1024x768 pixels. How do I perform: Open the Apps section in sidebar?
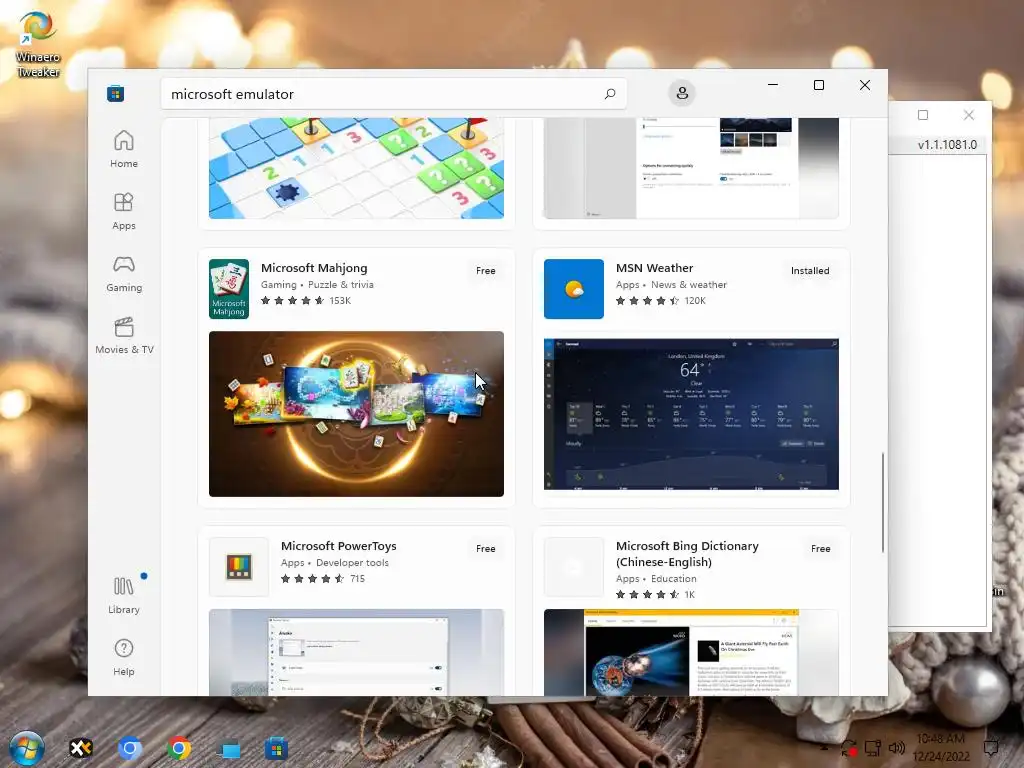pos(124,212)
